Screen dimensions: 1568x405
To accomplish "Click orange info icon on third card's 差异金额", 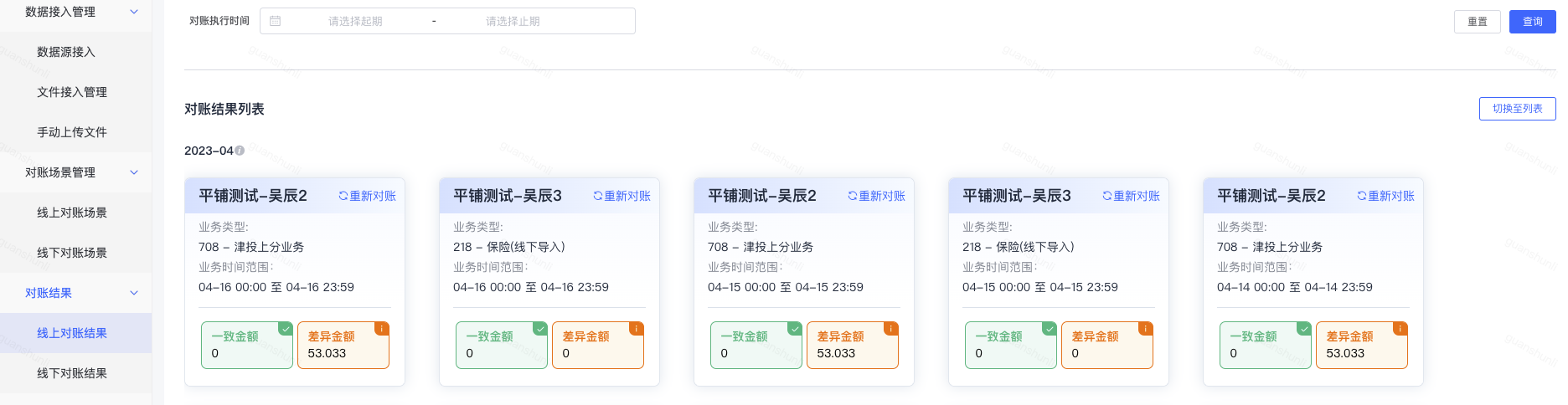I will point(891,329).
